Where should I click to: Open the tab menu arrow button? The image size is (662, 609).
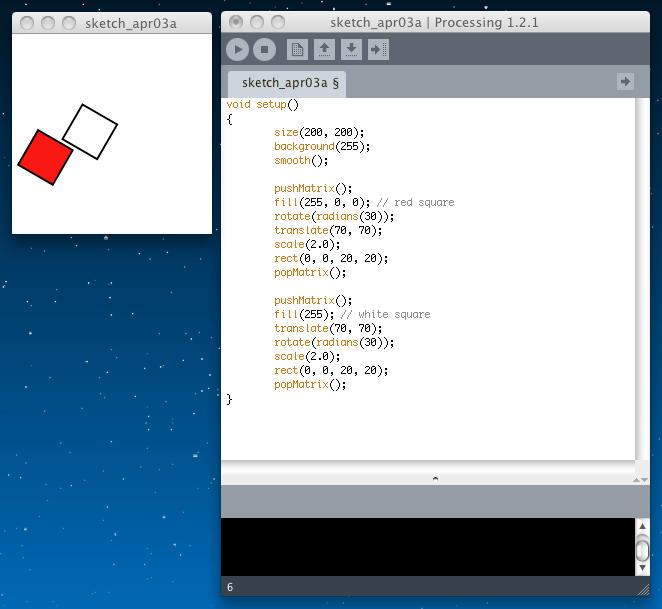click(625, 81)
